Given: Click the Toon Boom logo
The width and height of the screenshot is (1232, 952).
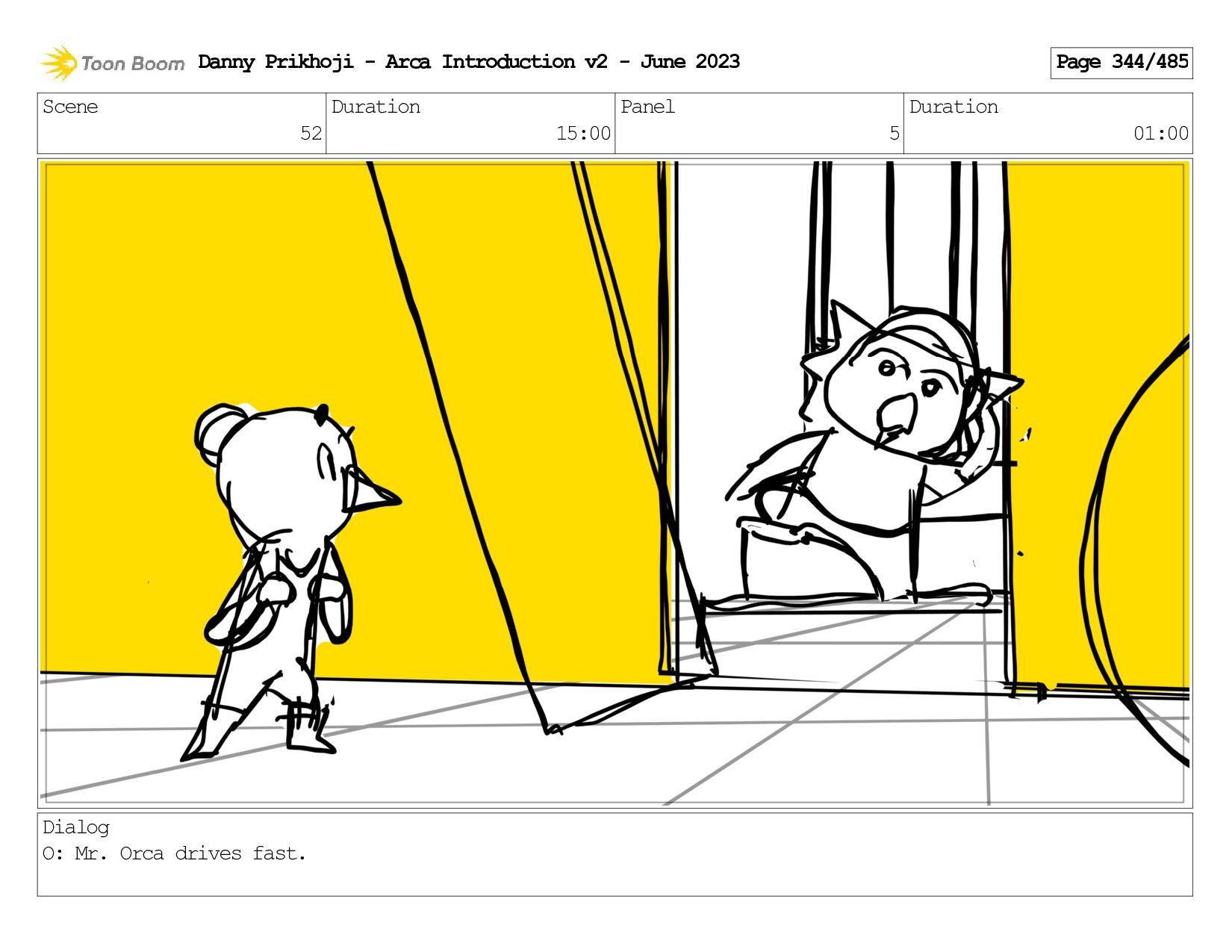Looking at the screenshot, I should click(x=112, y=63).
